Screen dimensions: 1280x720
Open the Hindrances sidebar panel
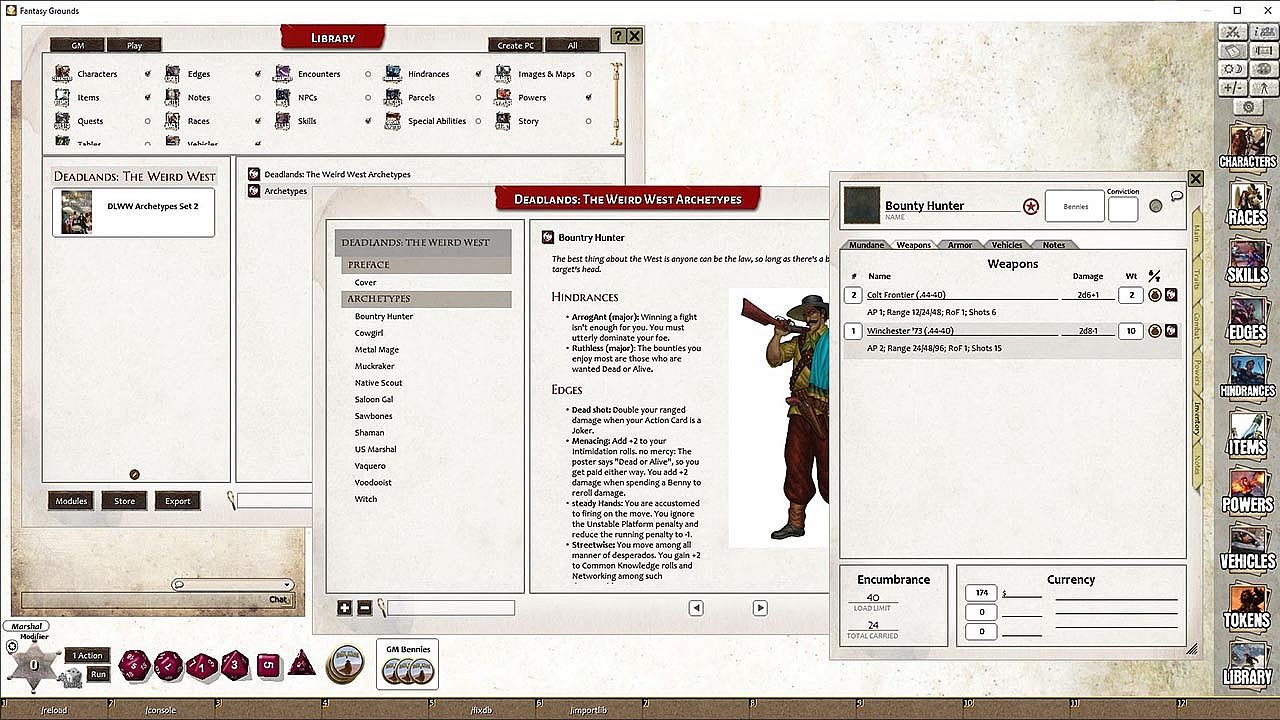point(1247,375)
